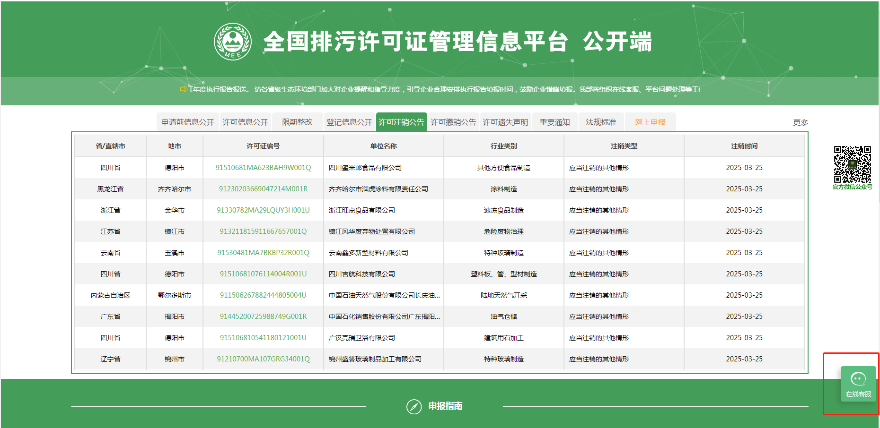Open the 法规标准 tab

point(601,122)
